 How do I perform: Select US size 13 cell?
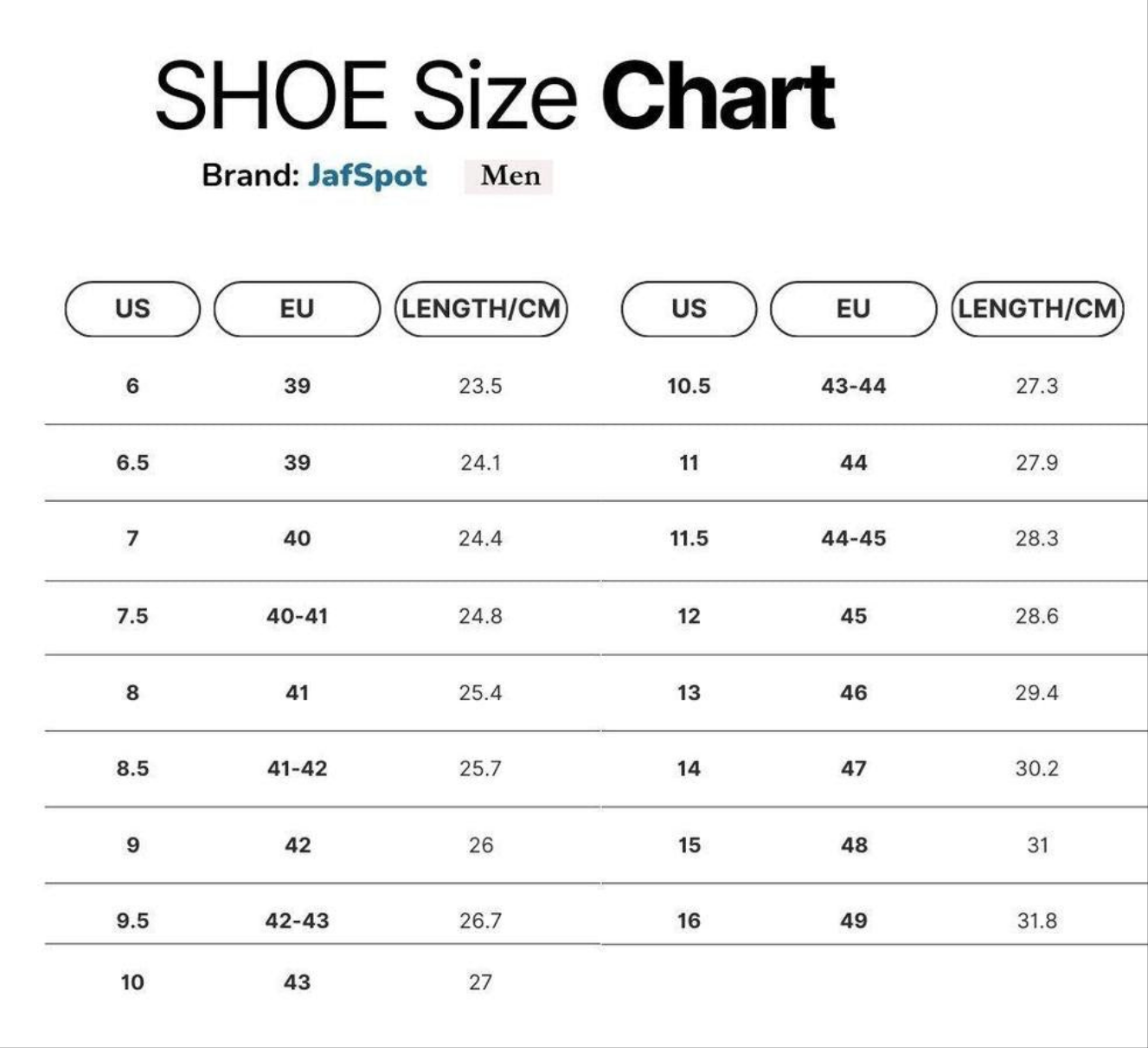[689, 692]
